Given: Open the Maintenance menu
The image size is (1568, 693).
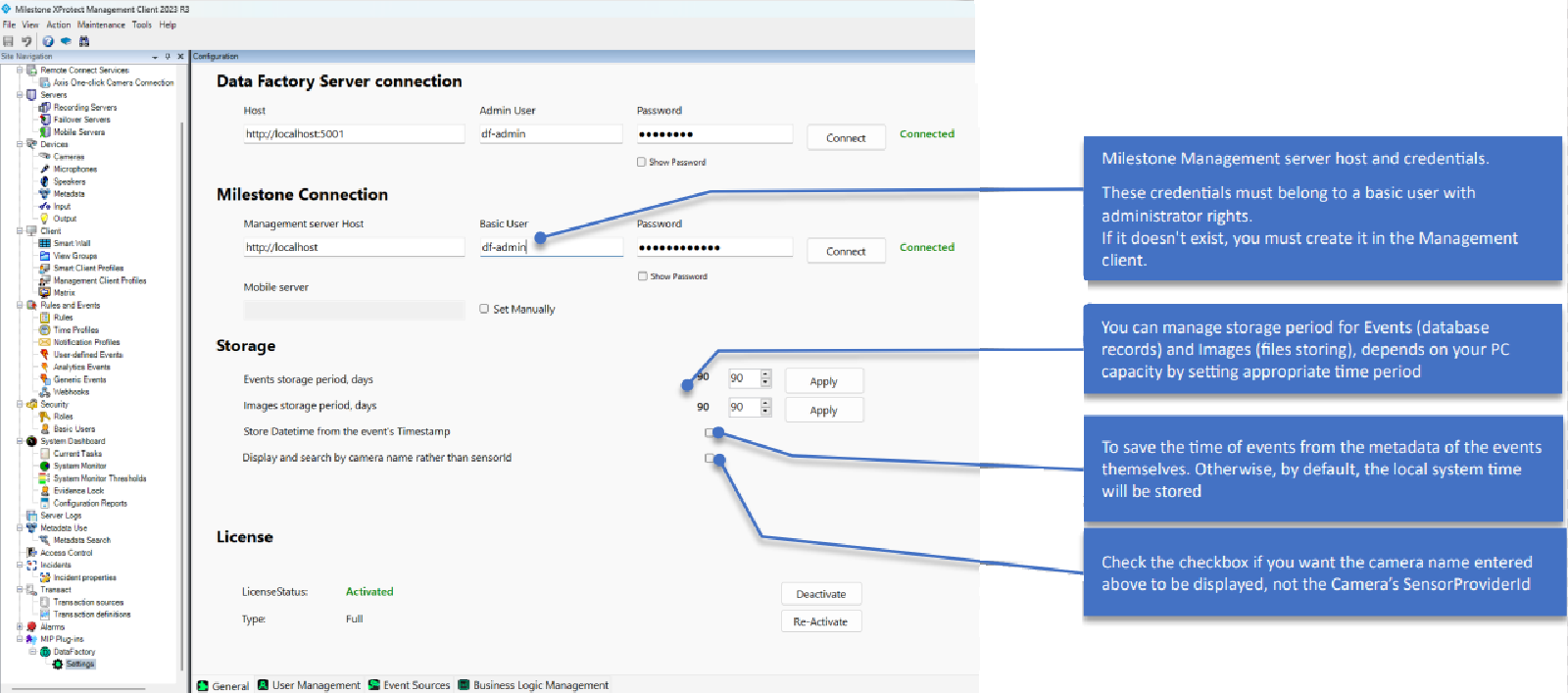Looking at the screenshot, I should [101, 25].
